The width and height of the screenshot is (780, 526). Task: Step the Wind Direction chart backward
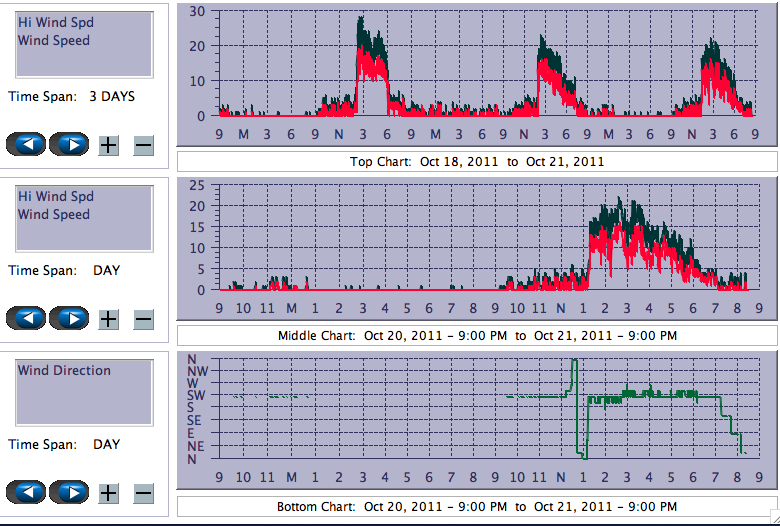tap(27, 492)
